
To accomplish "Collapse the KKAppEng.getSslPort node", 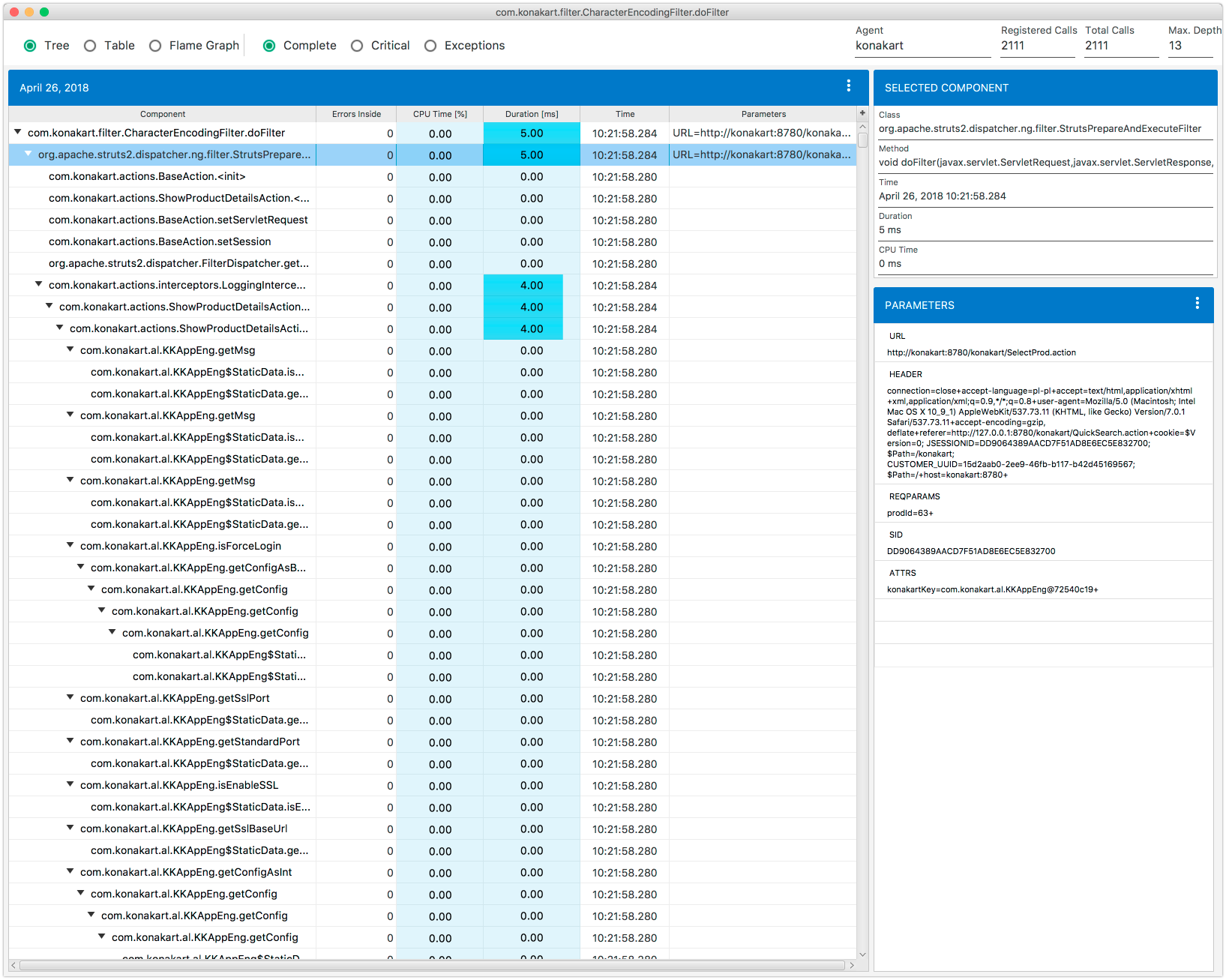I will [x=70, y=697].
